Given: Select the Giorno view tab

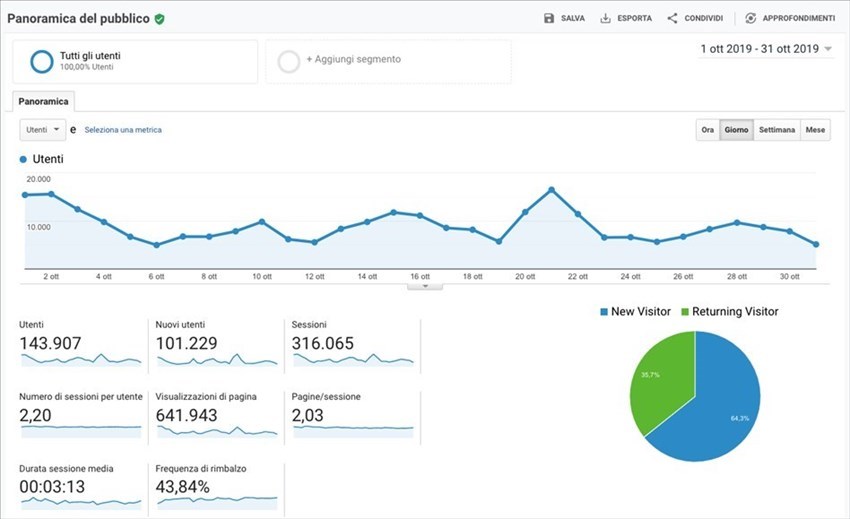Looking at the screenshot, I should click(736, 130).
